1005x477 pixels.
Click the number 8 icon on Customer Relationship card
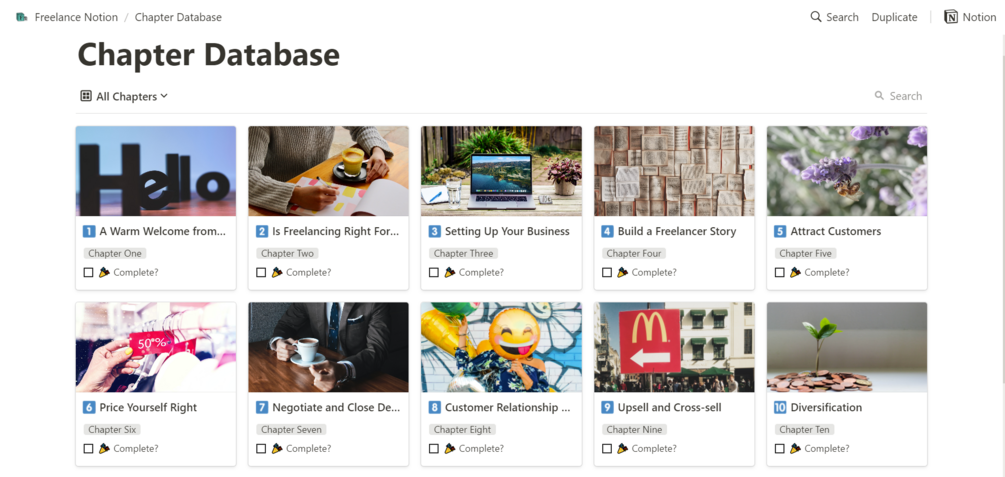coord(434,407)
